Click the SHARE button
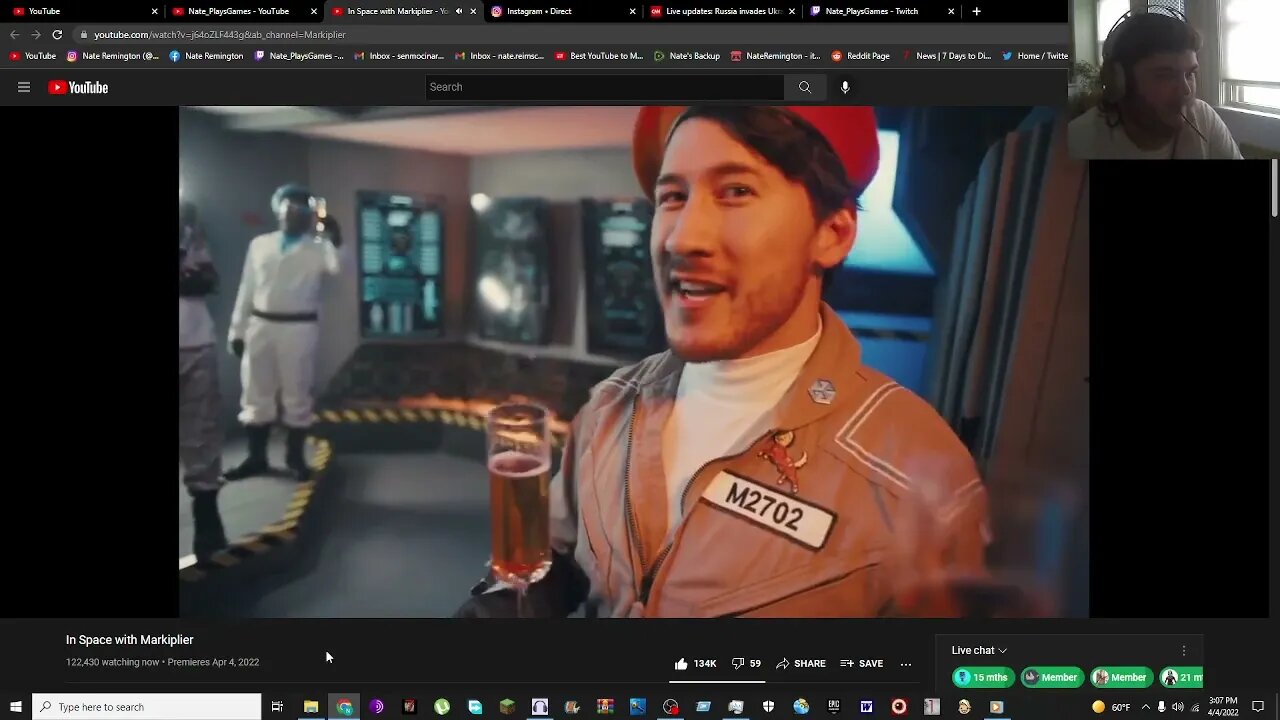This screenshot has width=1280, height=720. pyautogui.click(x=801, y=663)
